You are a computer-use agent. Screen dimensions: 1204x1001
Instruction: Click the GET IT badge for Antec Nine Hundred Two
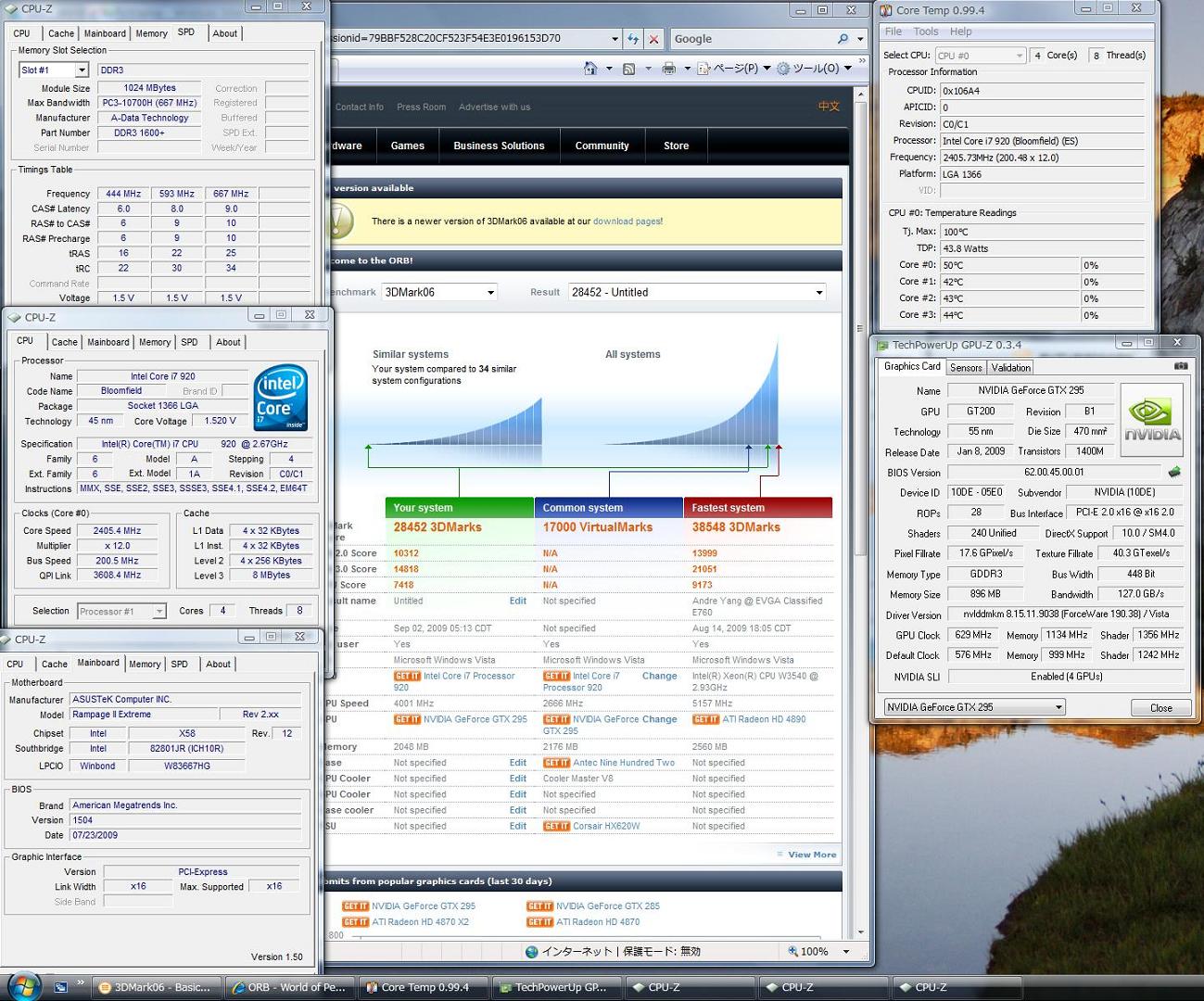coord(556,763)
